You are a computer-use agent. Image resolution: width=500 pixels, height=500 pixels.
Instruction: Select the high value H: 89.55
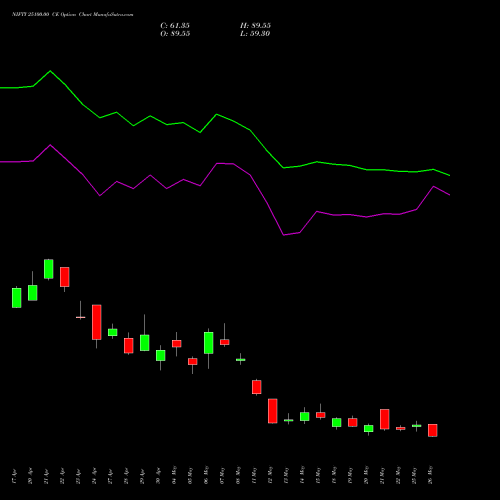coord(255,26)
